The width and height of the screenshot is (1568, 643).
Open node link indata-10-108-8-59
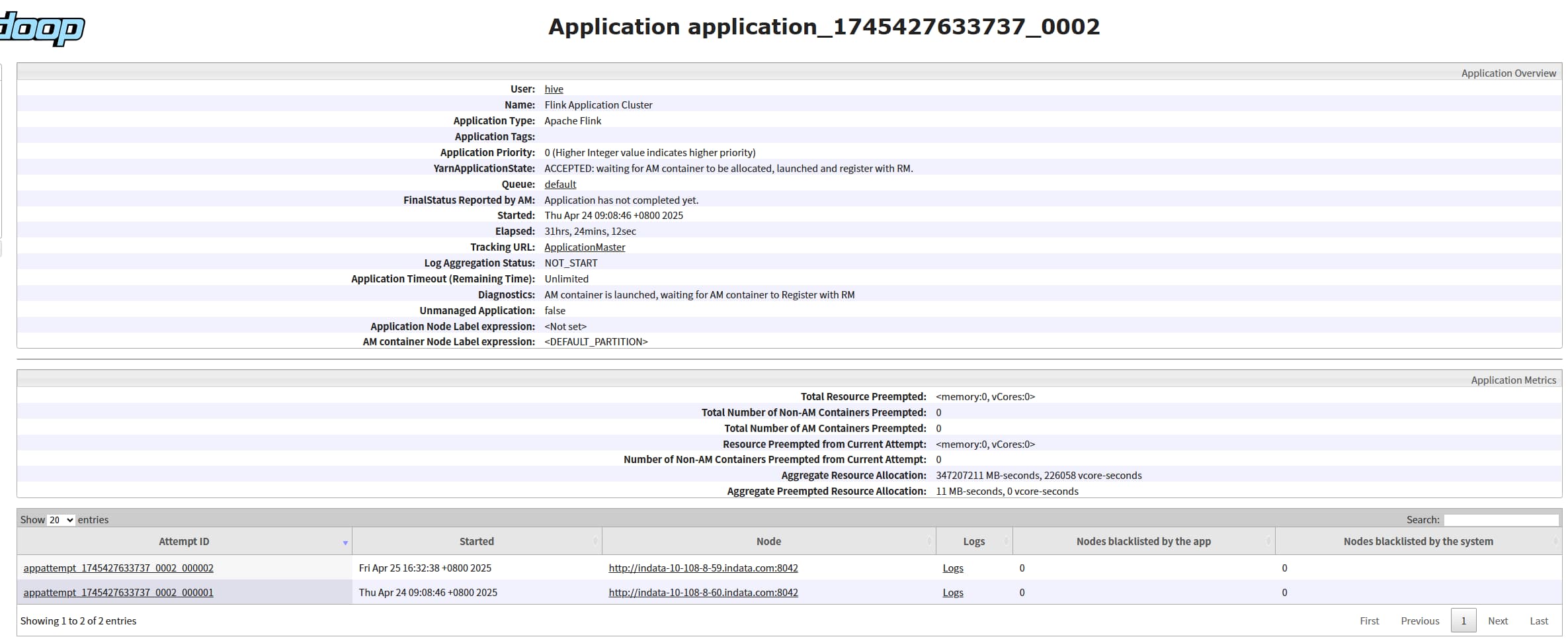tap(703, 568)
